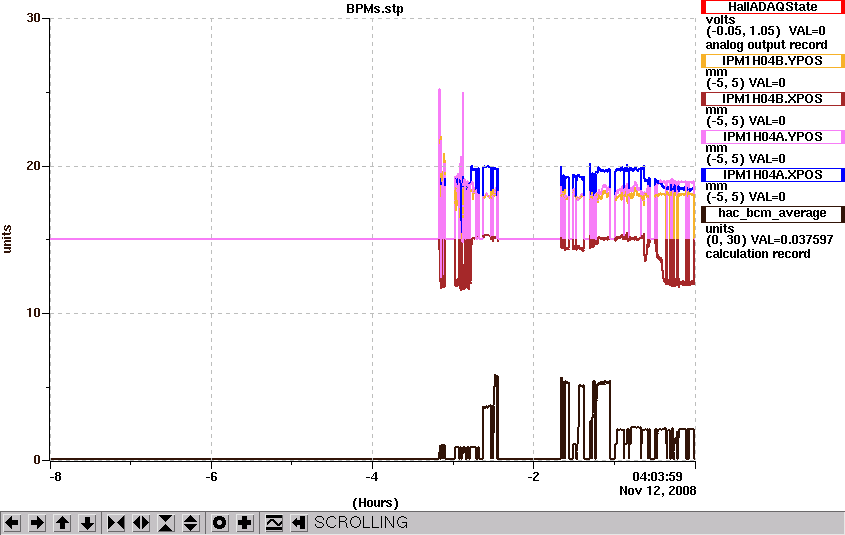This screenshot has height=535, width=845.
Task: Click the wave graph icon in the toolbar
Action: [x=274, y=523]
